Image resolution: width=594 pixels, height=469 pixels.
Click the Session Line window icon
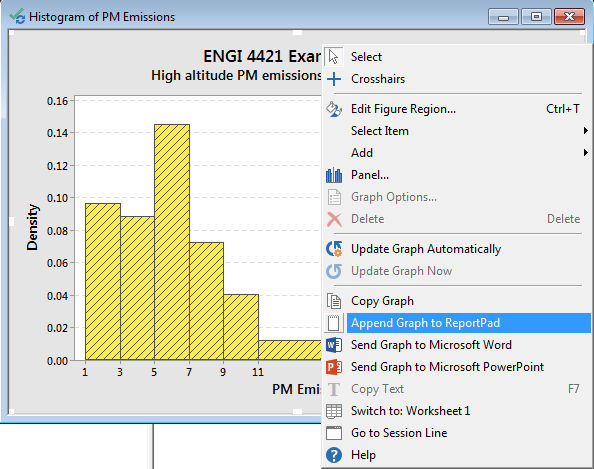pos(334,433)
